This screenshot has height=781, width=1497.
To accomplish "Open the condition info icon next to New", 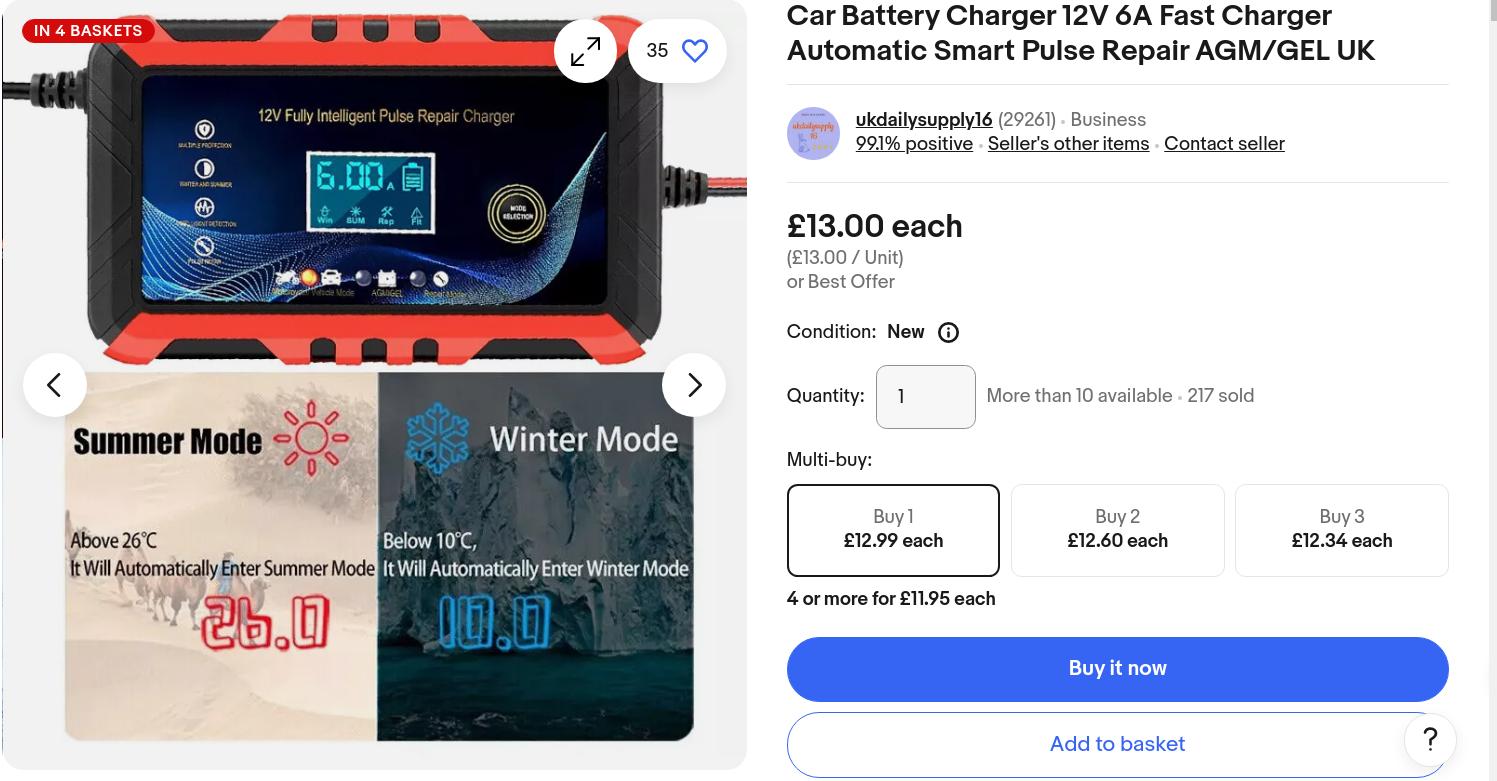I will pos(948,333).
